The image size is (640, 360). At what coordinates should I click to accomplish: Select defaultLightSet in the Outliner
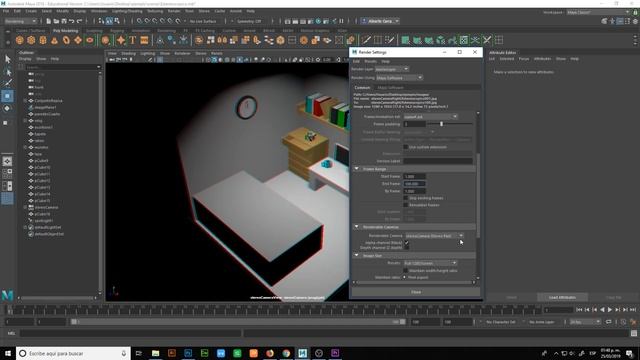[x=48, y=227]
